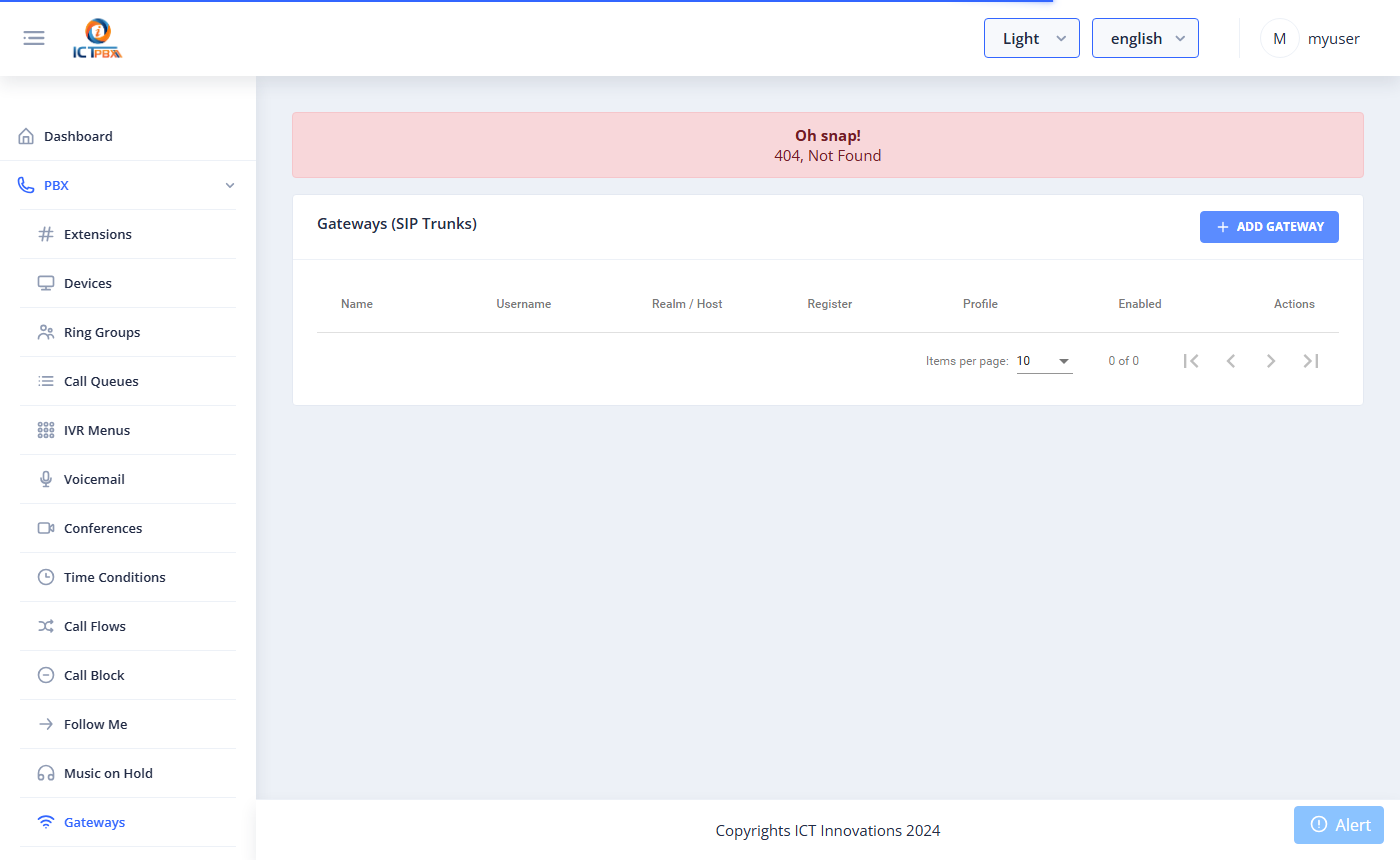Open the Light theme dropdown
The width and height of the screenshot is (1400, 860).
[1032, 38]
